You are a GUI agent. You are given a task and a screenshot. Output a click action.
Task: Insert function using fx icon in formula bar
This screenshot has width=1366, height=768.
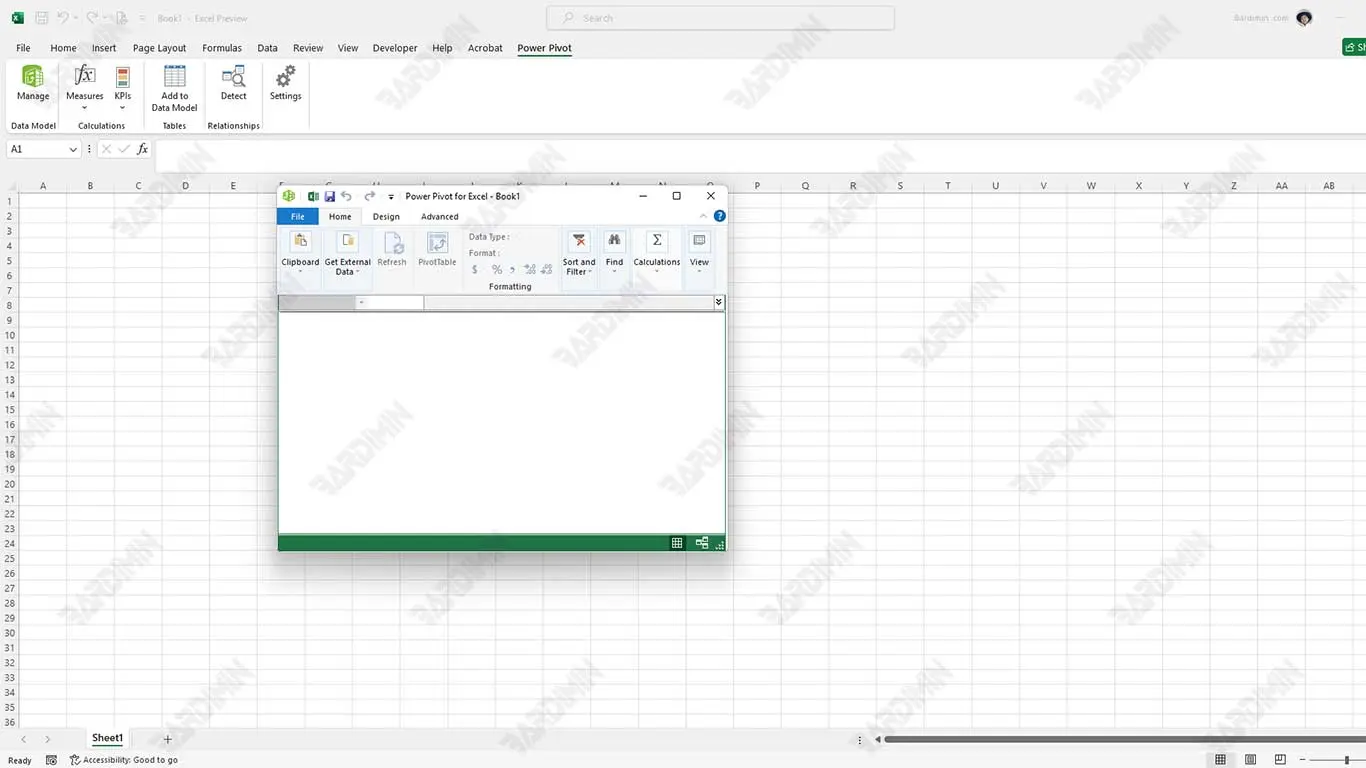[x=142, y=149]
